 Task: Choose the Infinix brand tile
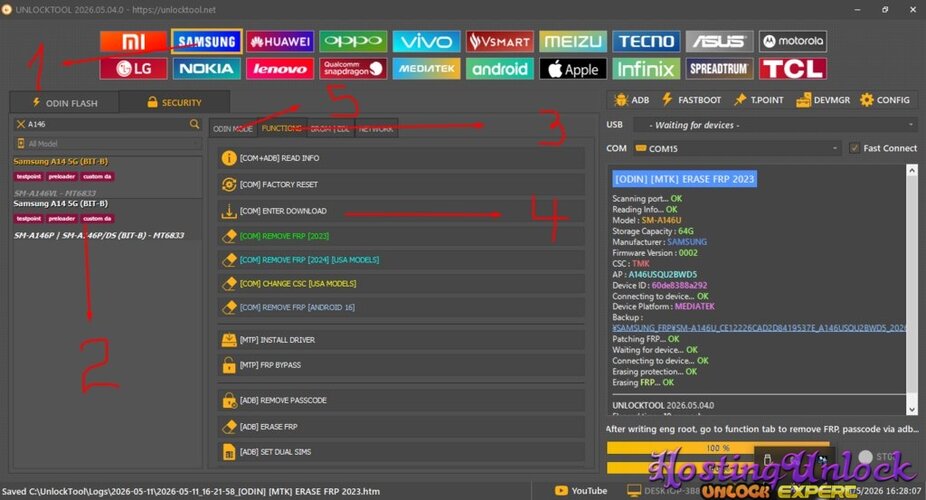point(646,68)
